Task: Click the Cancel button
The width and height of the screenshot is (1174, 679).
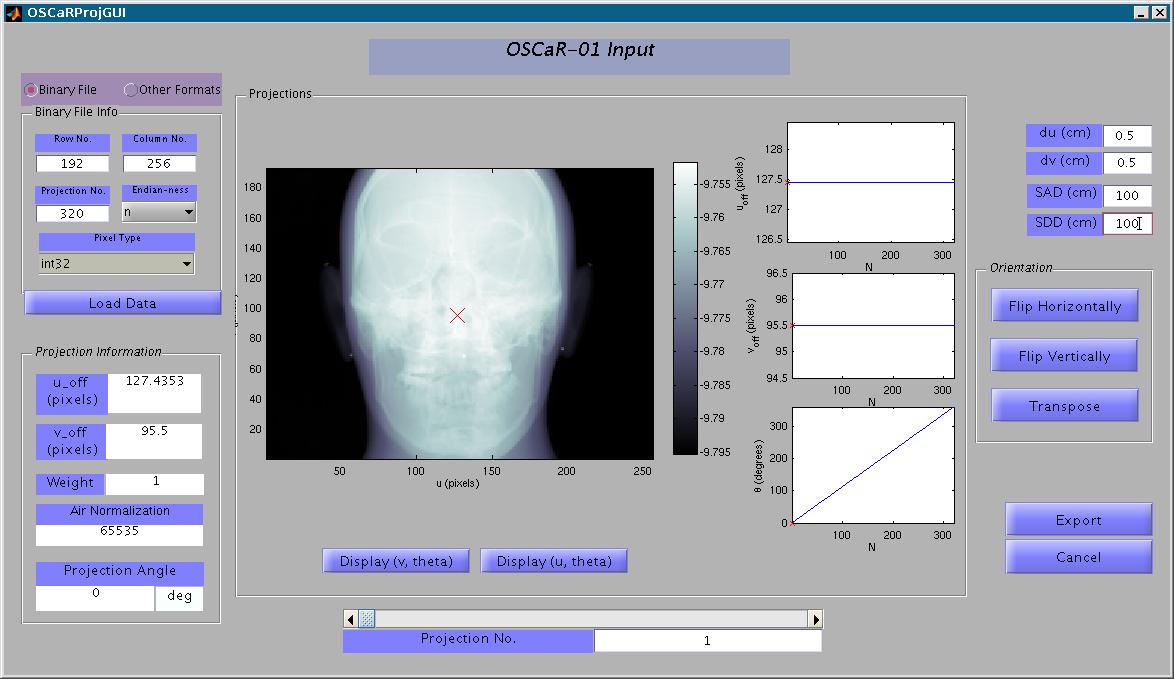Action: coord(1078,557)
